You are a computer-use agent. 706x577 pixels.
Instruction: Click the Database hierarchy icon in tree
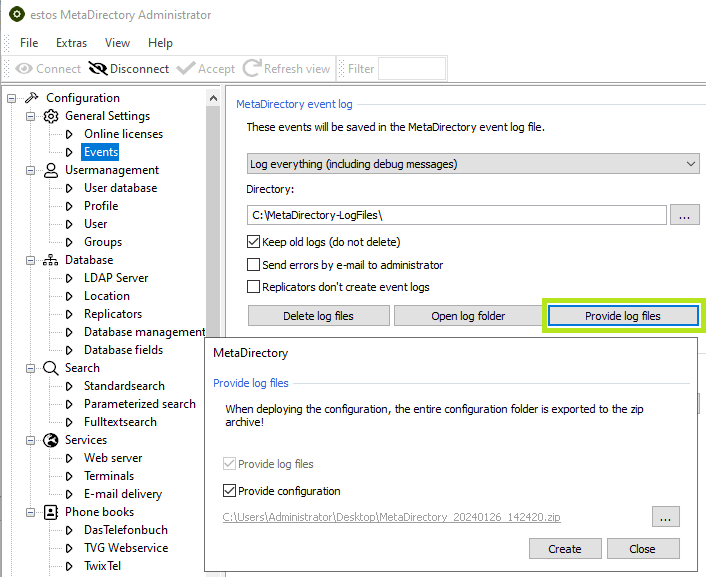[x=51, y=260]
